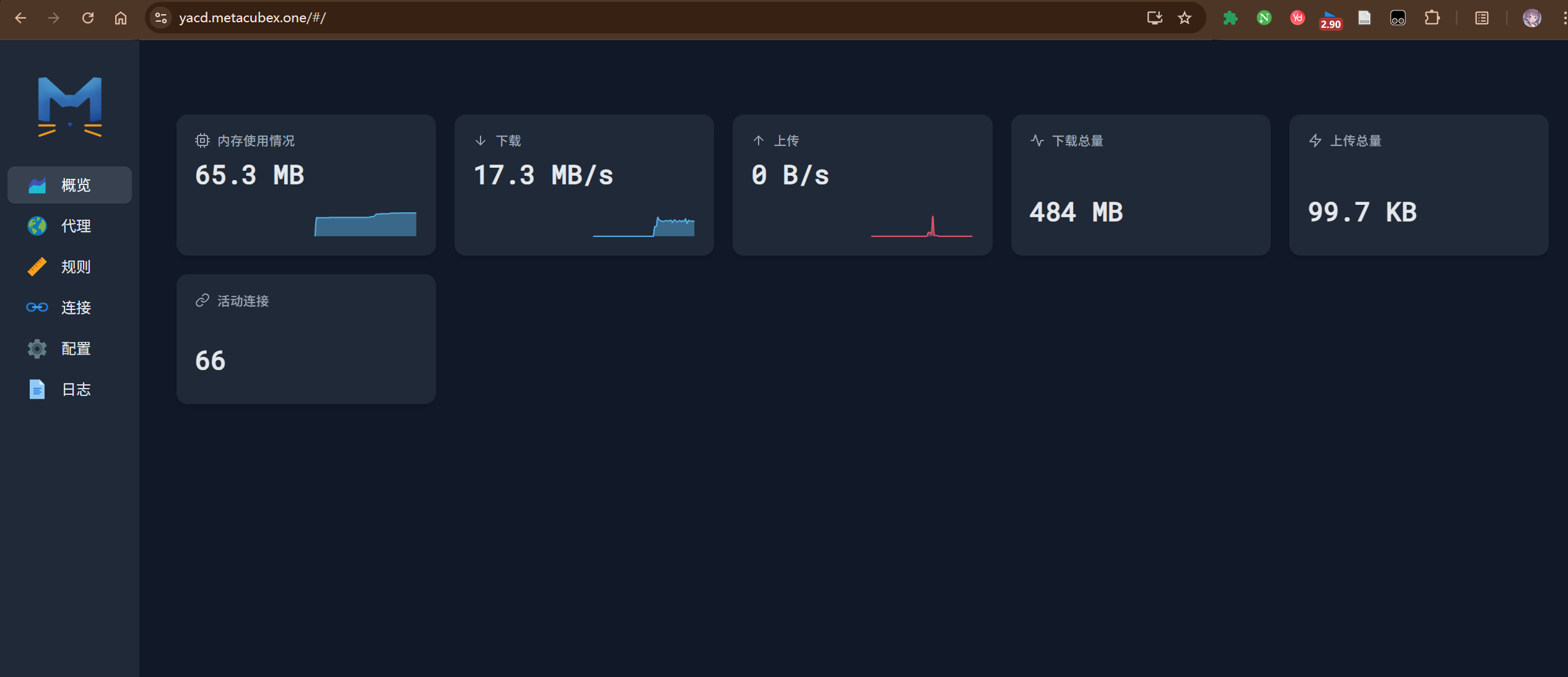
Task: View the 日志 logs page
Action: coord(69,389)
